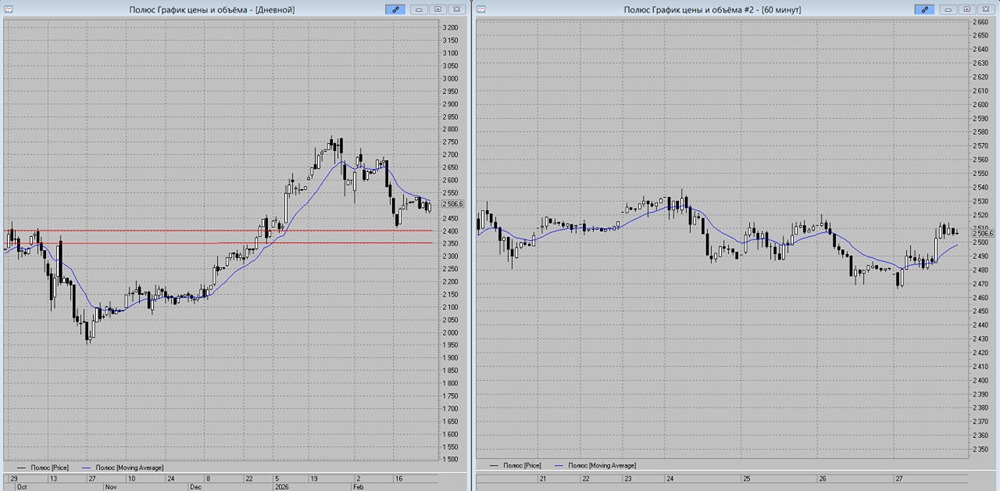
Task: Click price axis label 2 350 in 60 минут chart
Action: point(981,449)
